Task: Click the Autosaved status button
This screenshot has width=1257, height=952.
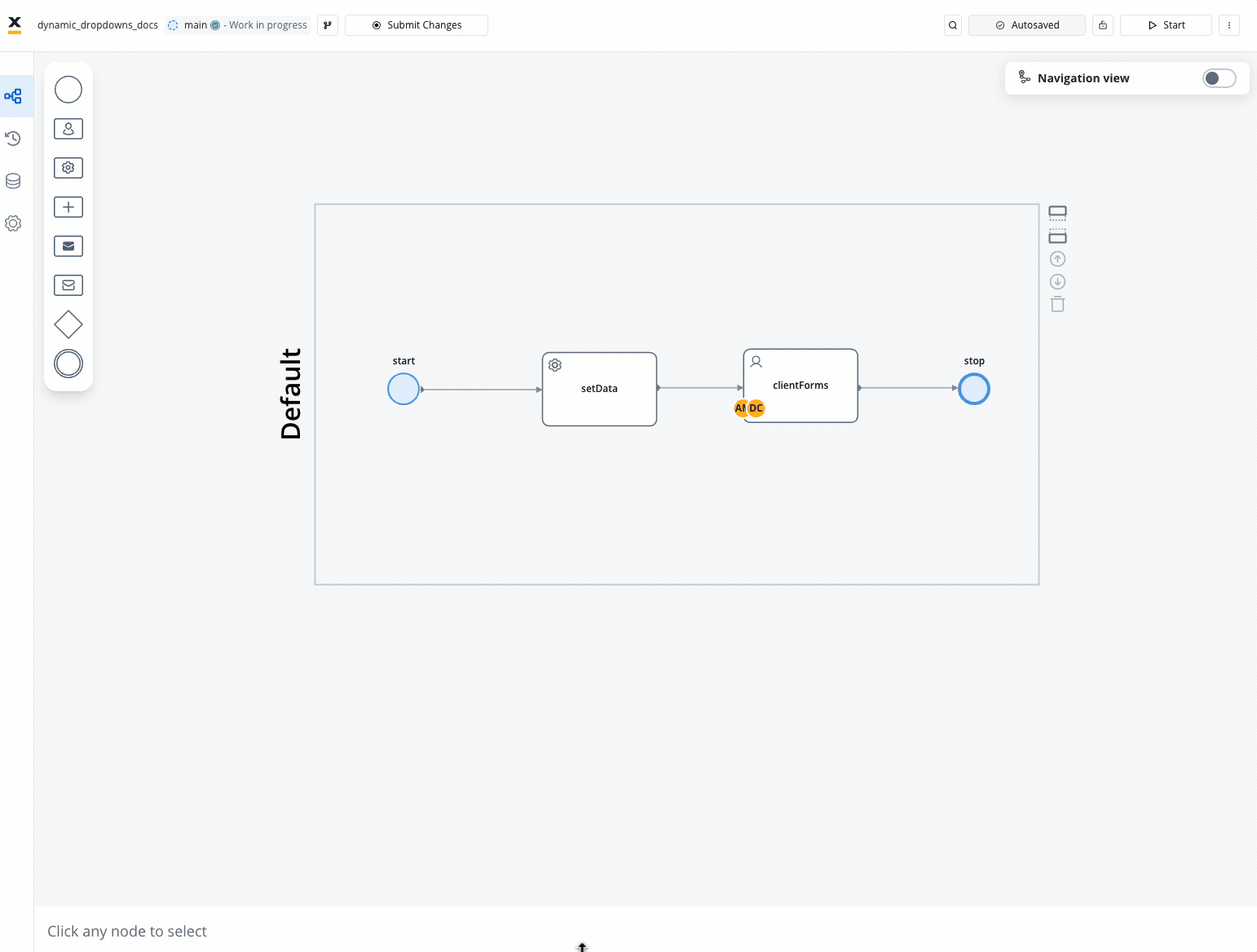Action: 1027,25
